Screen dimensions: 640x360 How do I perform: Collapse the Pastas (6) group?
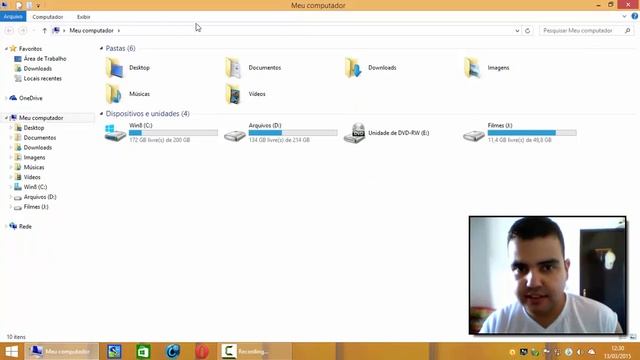click(101, 48)
